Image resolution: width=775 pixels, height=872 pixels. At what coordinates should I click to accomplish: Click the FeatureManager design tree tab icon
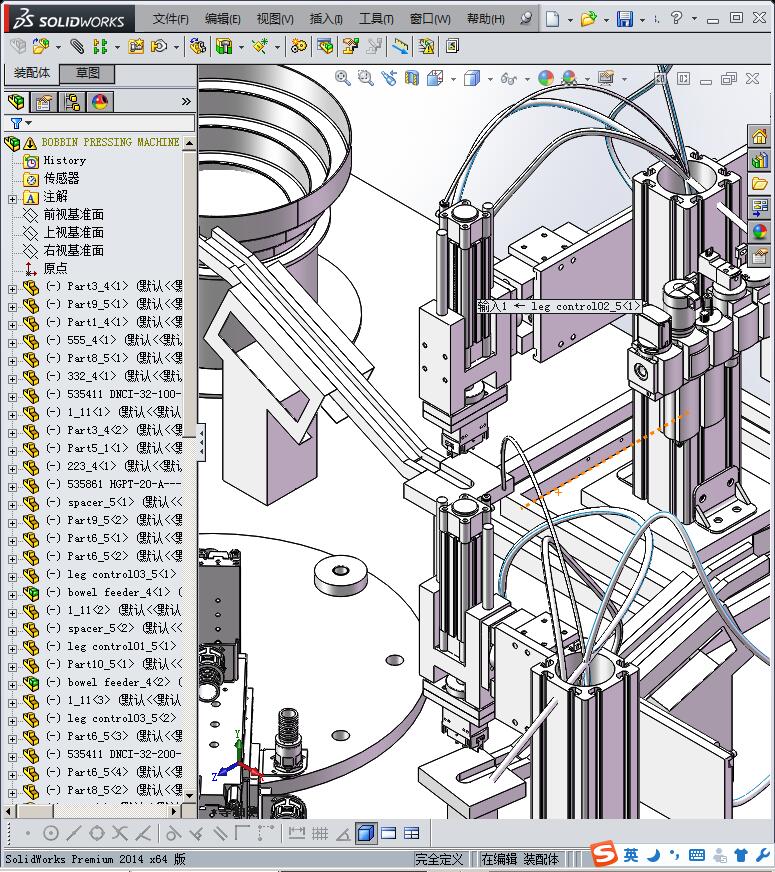(16, 101)
